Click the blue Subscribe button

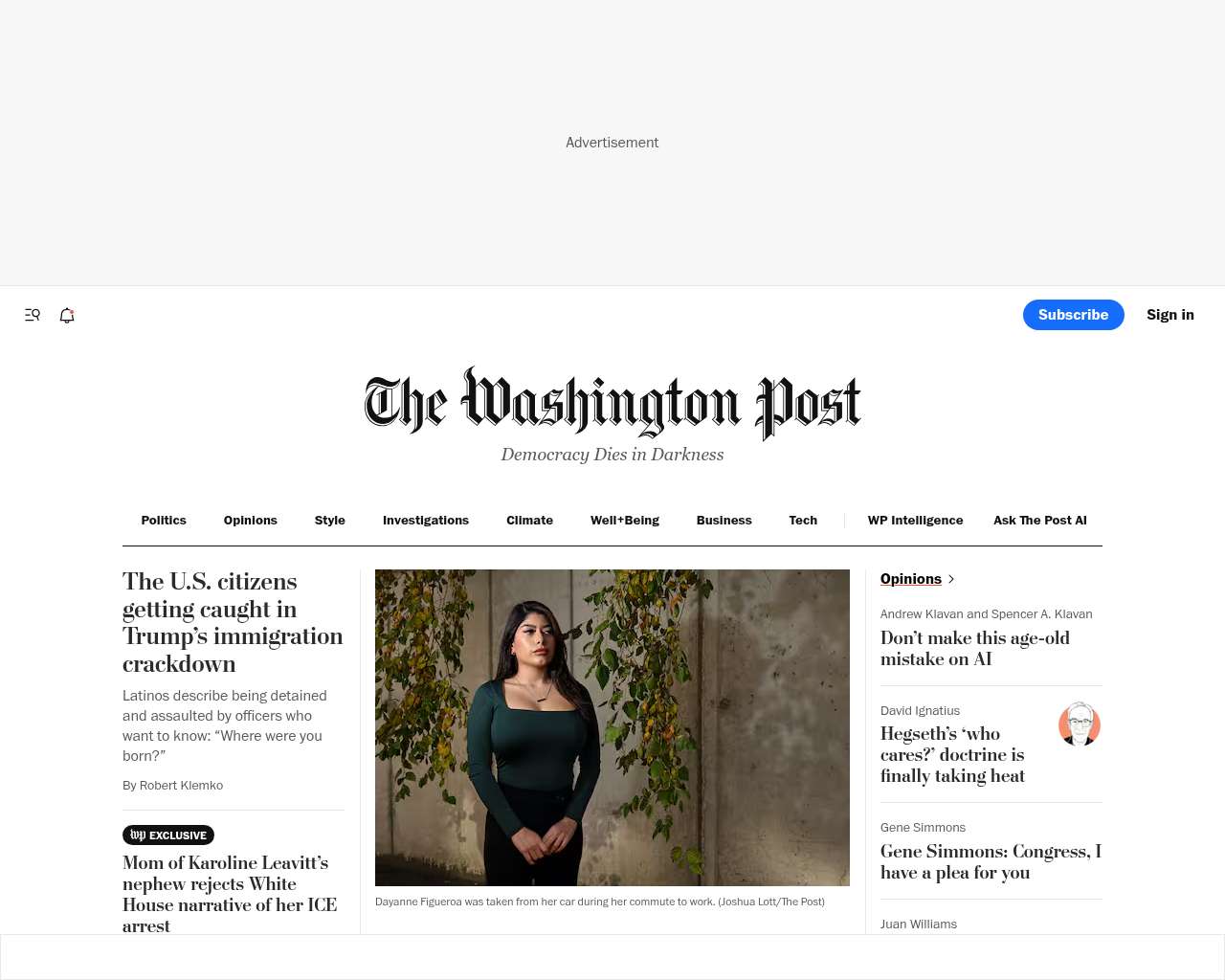click(1074, 315)
